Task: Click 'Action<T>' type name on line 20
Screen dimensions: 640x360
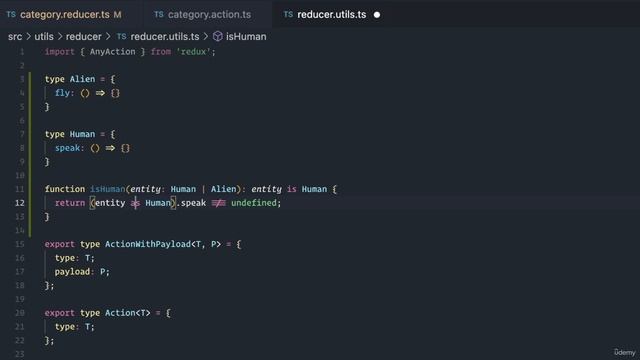Action: (128, 313)
